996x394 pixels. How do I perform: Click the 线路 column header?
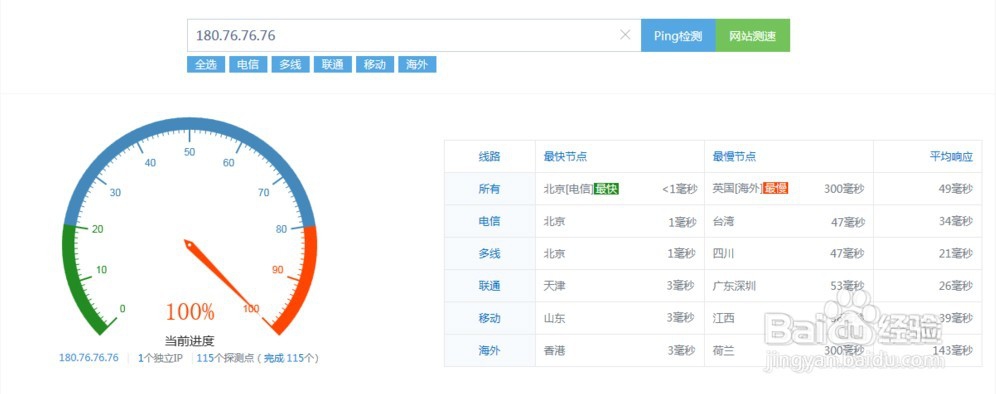pyautogui.click(x=489, y=157)
